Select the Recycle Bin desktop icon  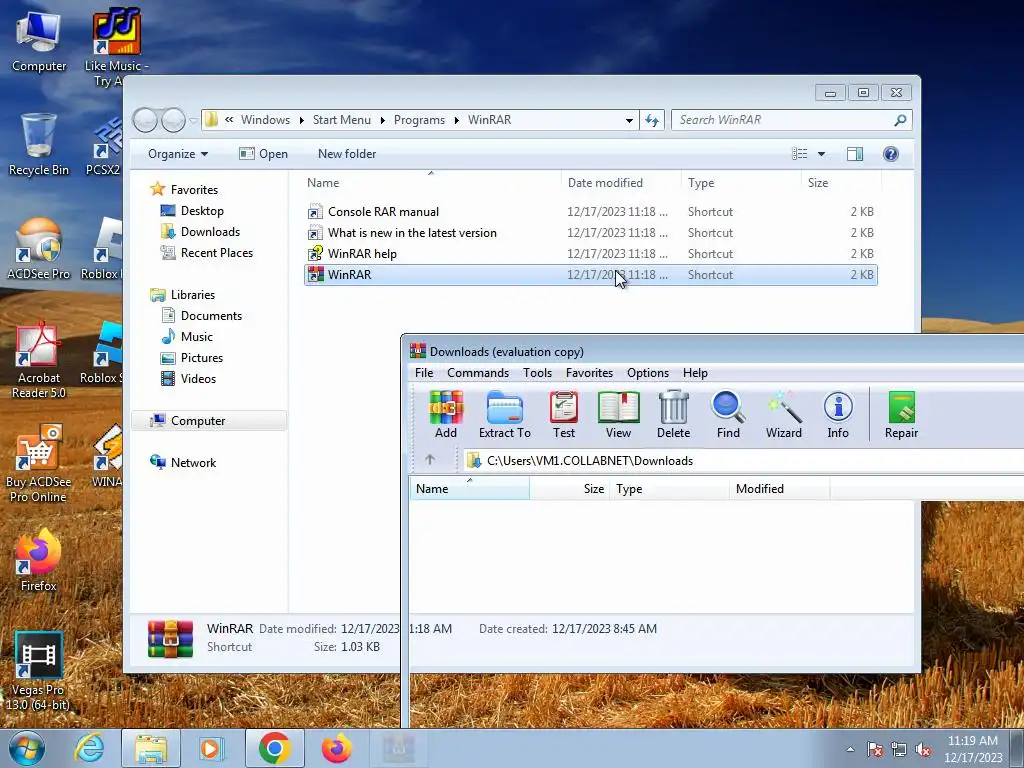[39, 145]
